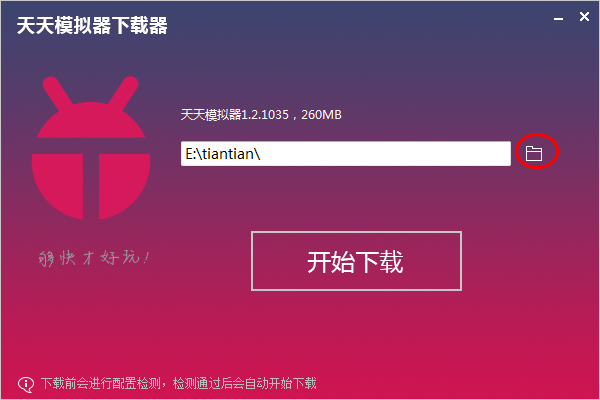Click the handwritten slogan 够快才好玩!
This screenshot has width=600, height=400.
(94, 258)
